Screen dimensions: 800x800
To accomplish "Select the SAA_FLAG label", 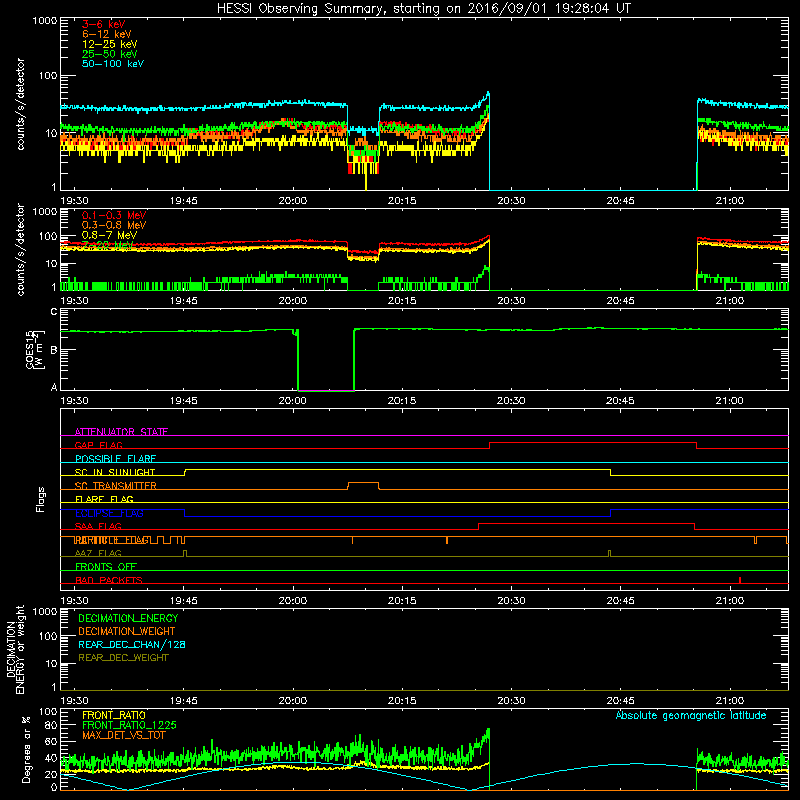I will (98, 526).
